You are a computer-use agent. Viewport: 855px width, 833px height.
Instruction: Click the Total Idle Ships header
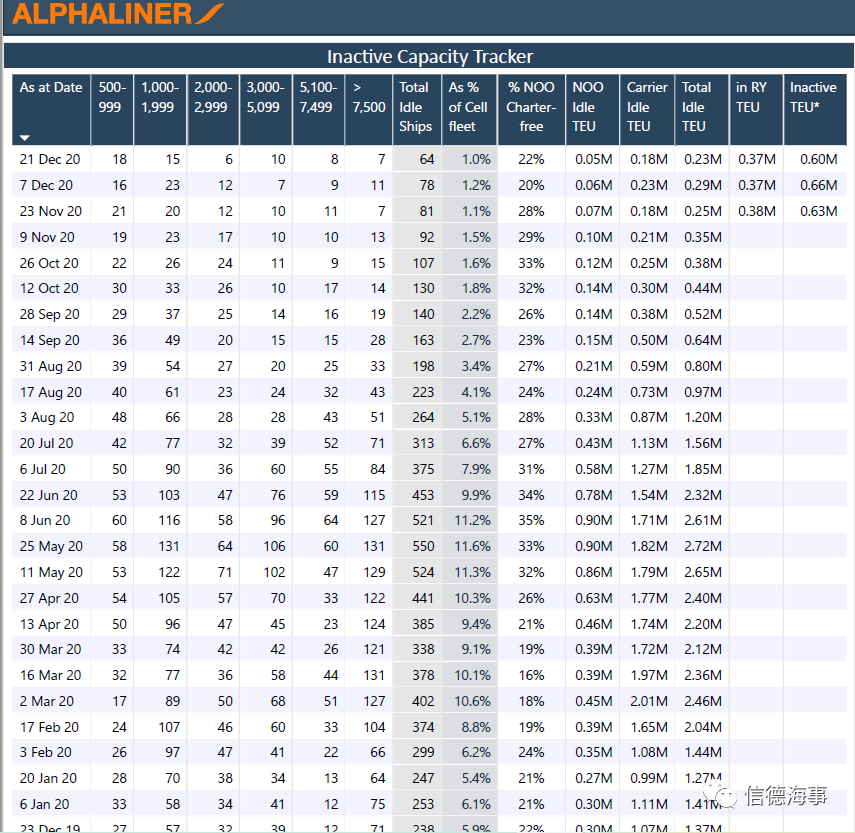click(x=417, y=110)
